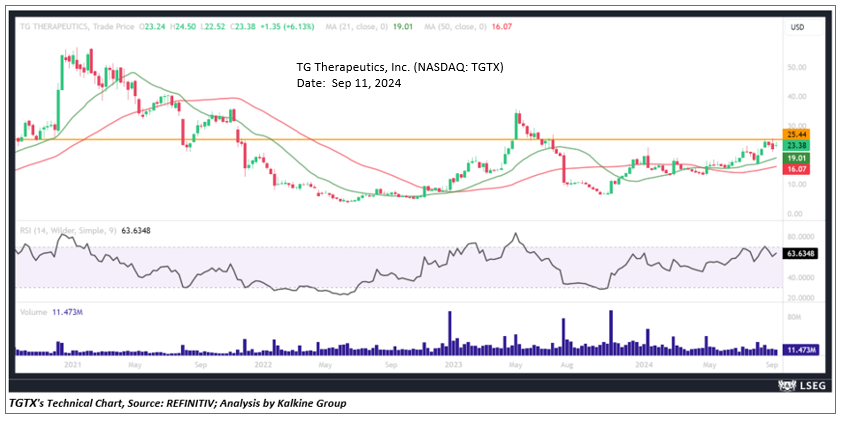This screenshot has width=846, height=423.
Task: Click the black 63.6348 RSI value tag
Action: pyautogui.click(x=800, y=253)
